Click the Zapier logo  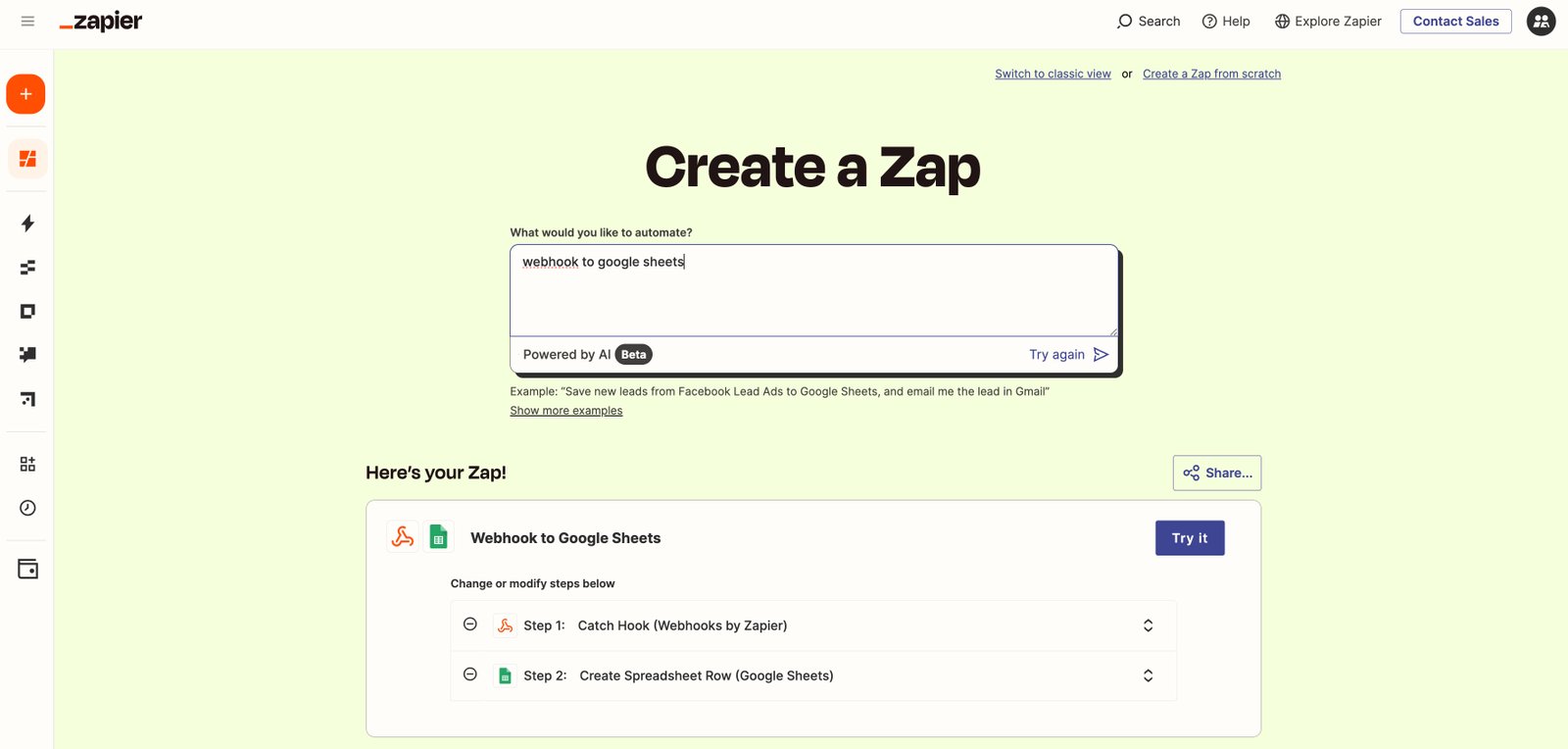[x=101, y=22]
